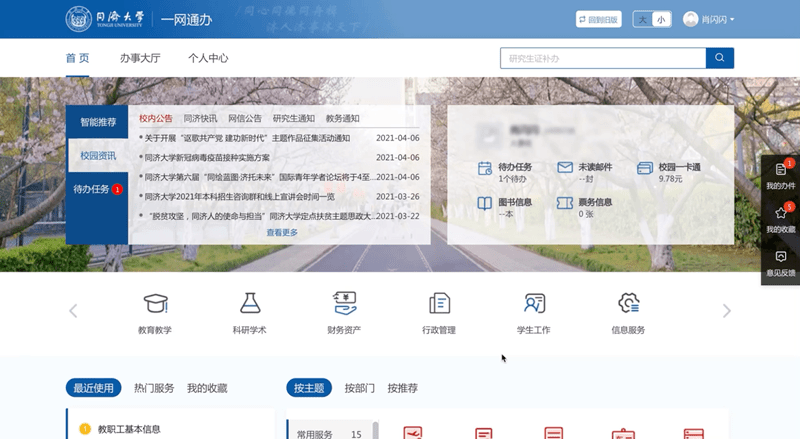Select the 信息服务 gear icon
The height and width of the screenshot is (439, 800).
(628, 304)
